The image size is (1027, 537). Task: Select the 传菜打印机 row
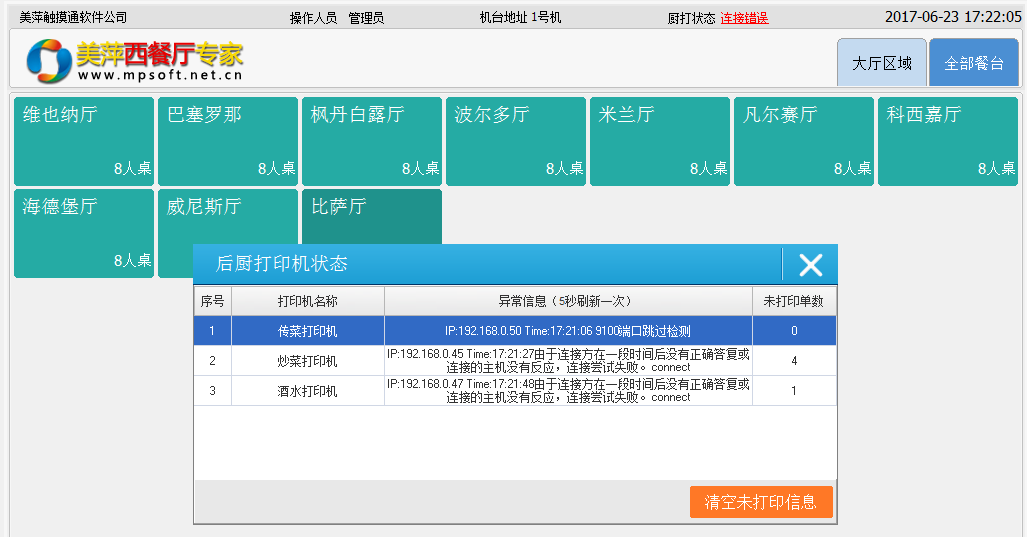(308, 331)
